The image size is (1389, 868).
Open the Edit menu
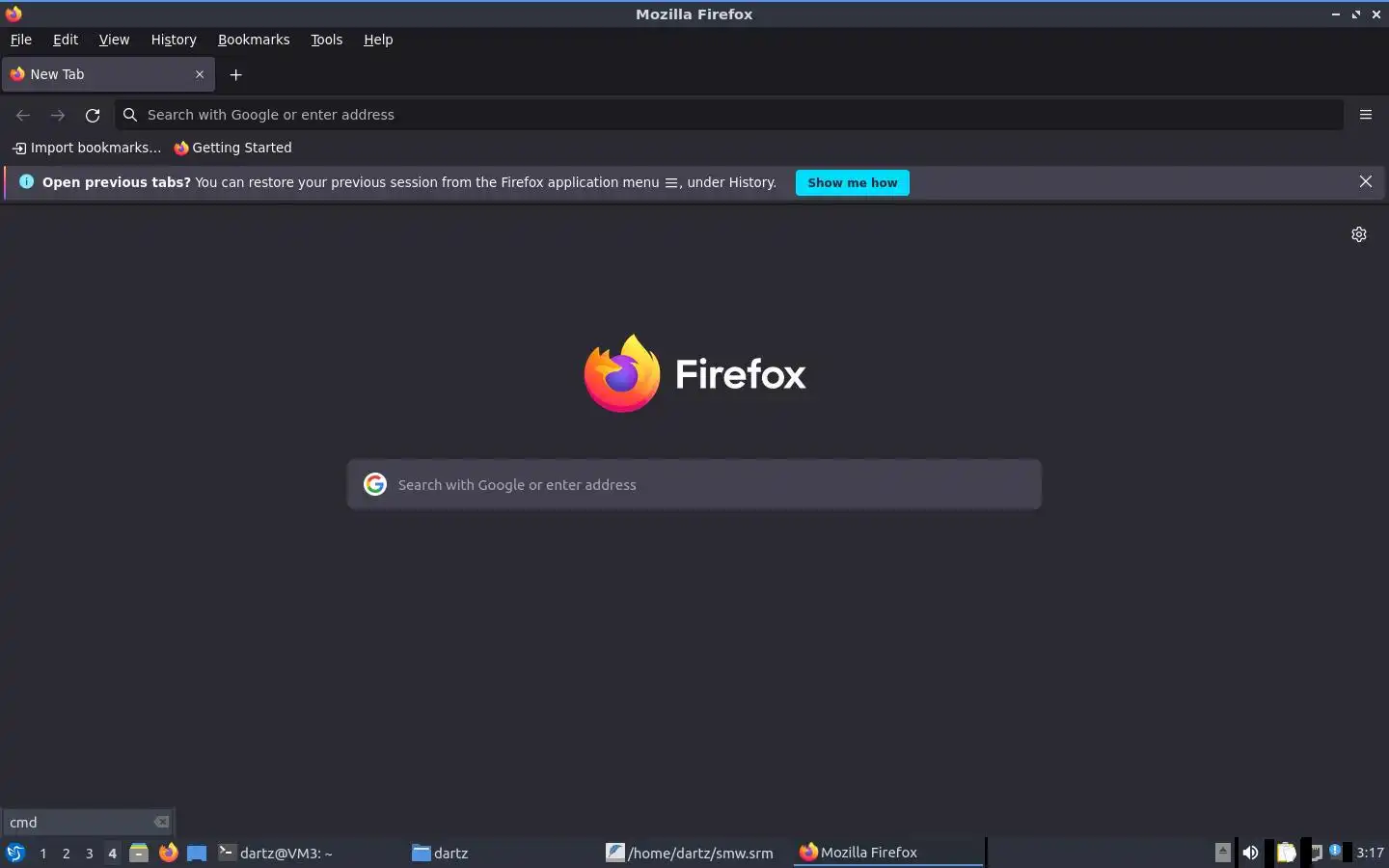pyautogui.click(x=66, y=40)
